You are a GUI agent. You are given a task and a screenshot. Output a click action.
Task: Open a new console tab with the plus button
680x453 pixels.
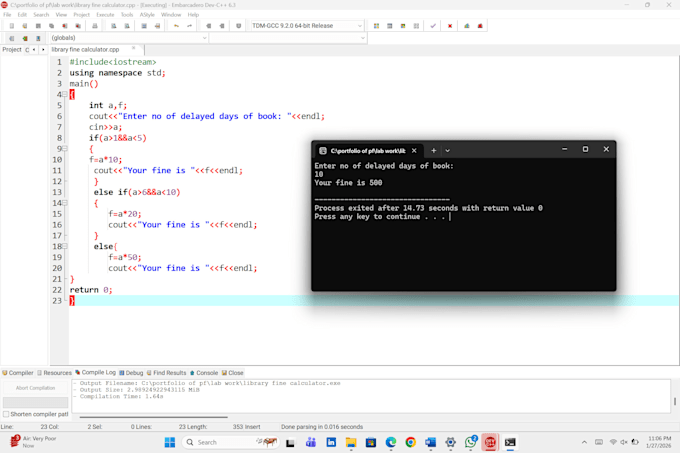433,150
